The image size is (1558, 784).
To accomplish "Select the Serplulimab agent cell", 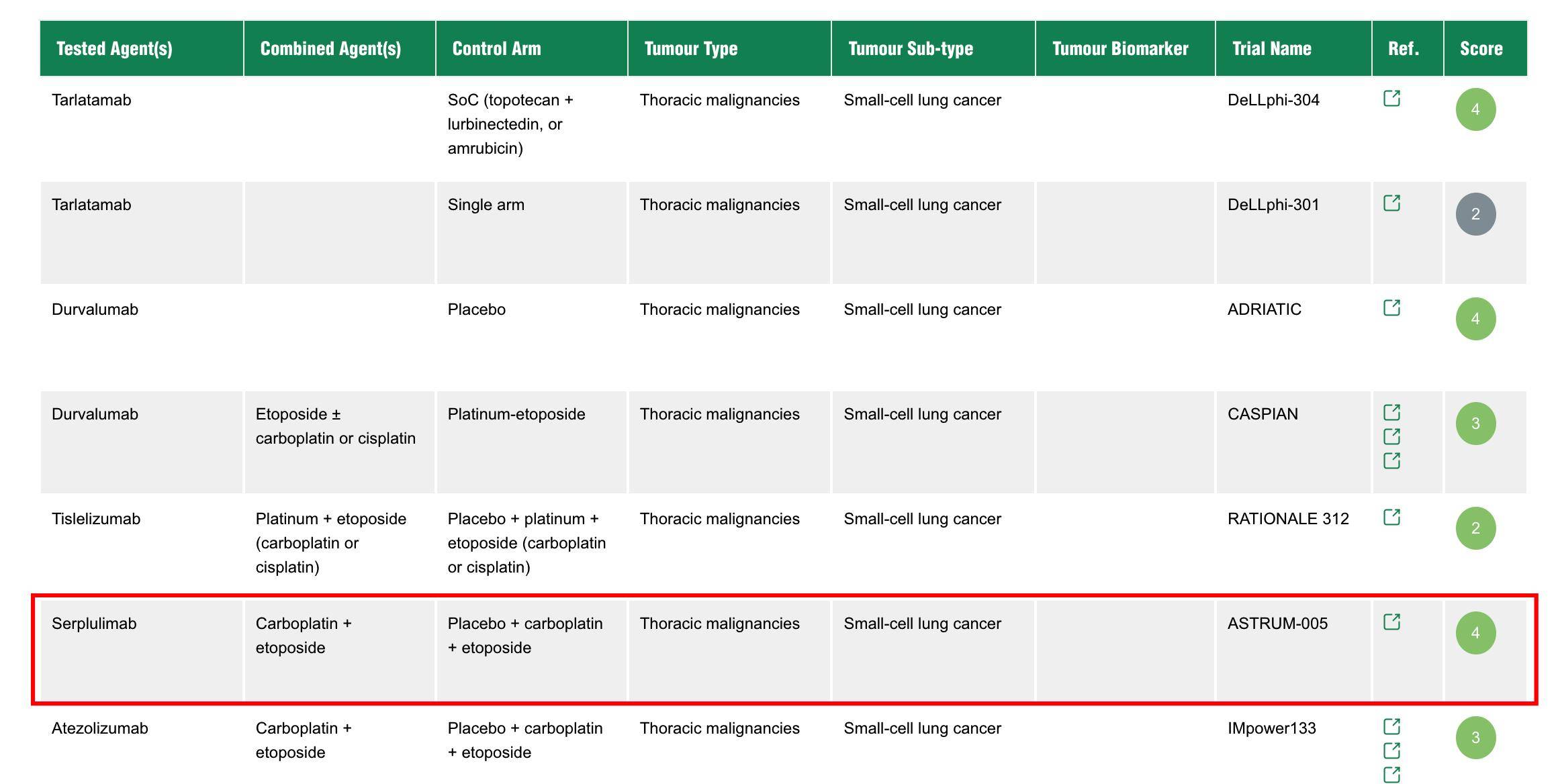I will pos(94,624).
